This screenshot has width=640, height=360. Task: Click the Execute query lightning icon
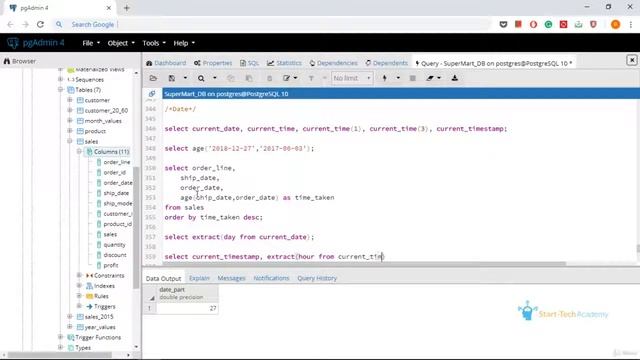coord(384,78)
